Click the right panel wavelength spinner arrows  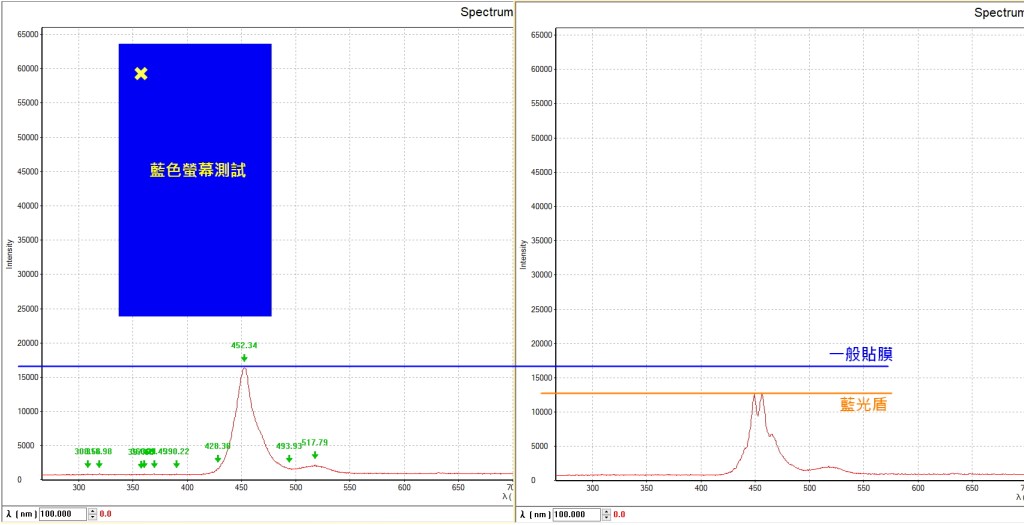[607, 514]
